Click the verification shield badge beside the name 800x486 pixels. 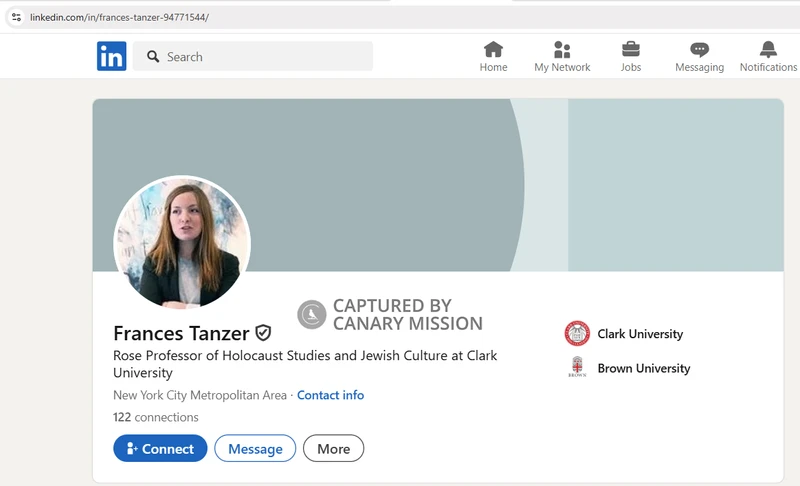coord(264,333)
